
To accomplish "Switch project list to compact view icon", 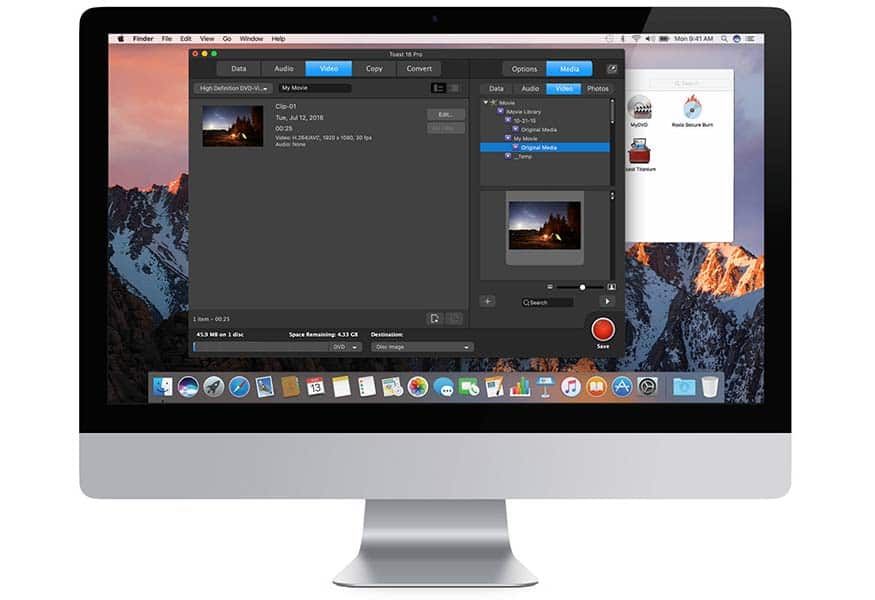I will point(454,88).
